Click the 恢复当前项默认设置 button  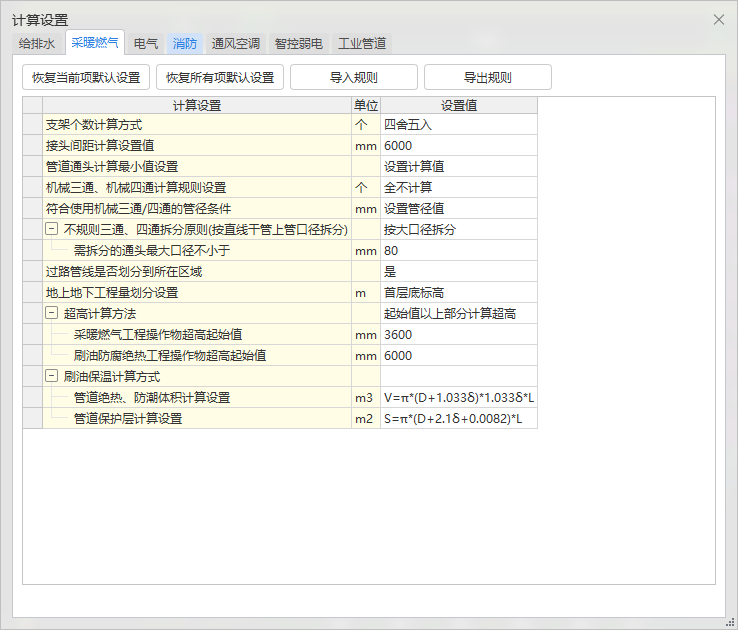point(86,77)
